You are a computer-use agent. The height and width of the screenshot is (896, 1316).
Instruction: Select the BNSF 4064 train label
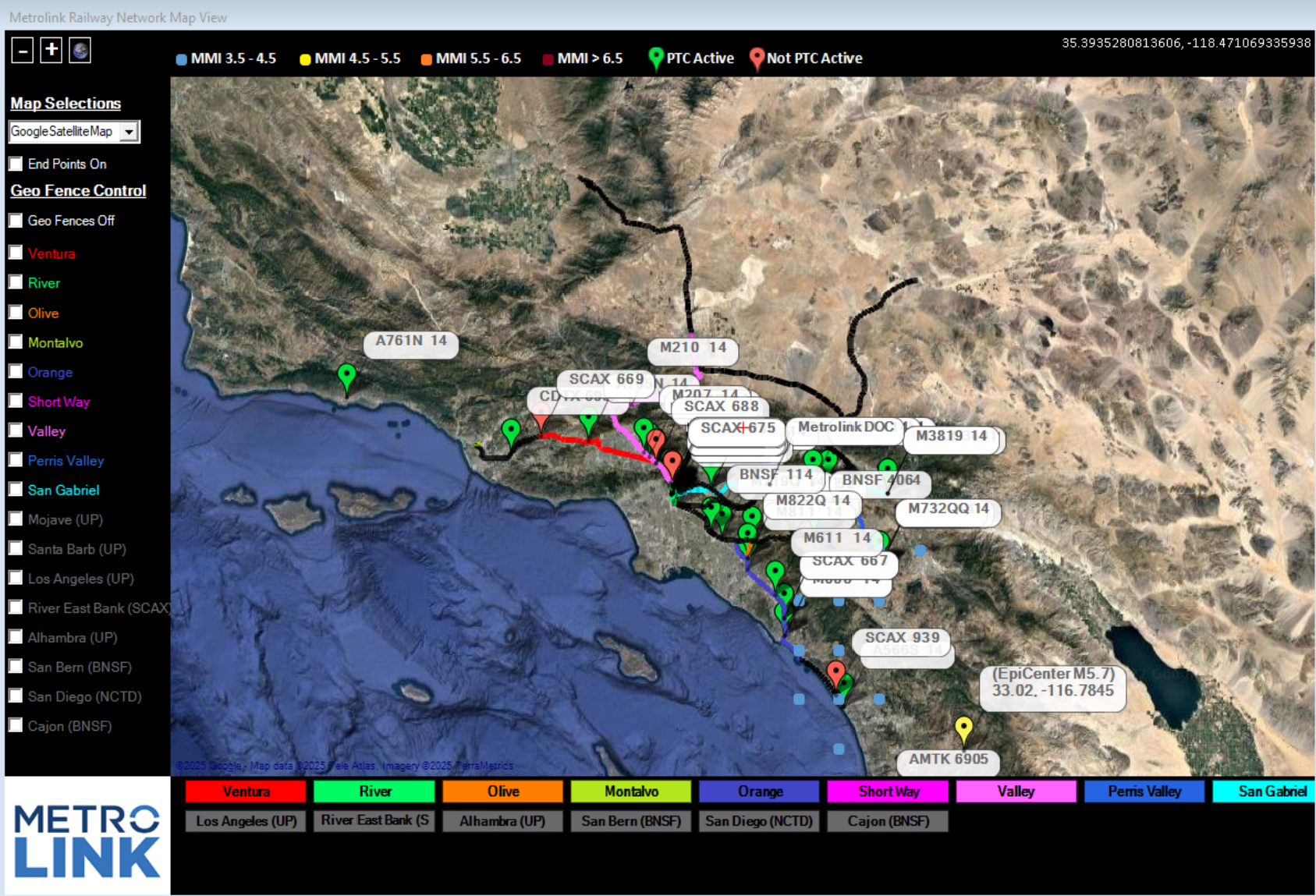click(x=881, y=480)
